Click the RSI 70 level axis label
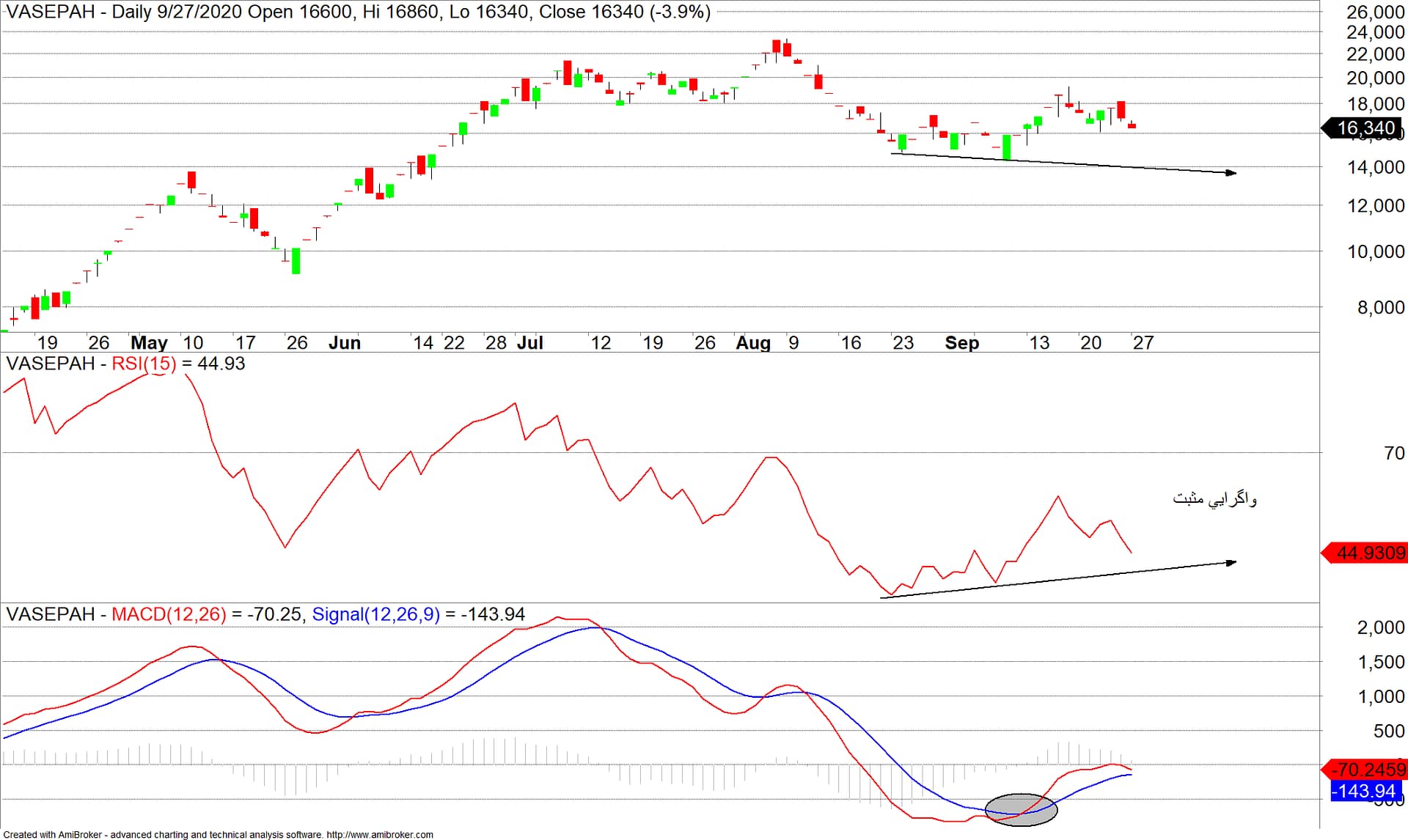 (x=1395, y=454)
